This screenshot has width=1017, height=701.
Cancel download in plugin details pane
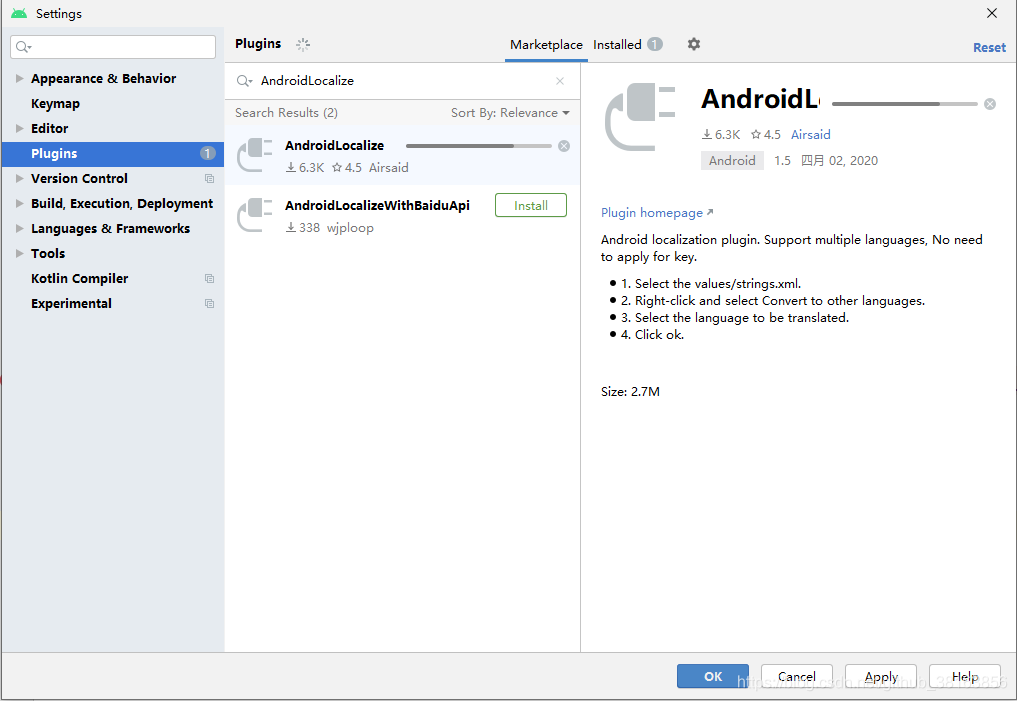[x=990, y=104]
